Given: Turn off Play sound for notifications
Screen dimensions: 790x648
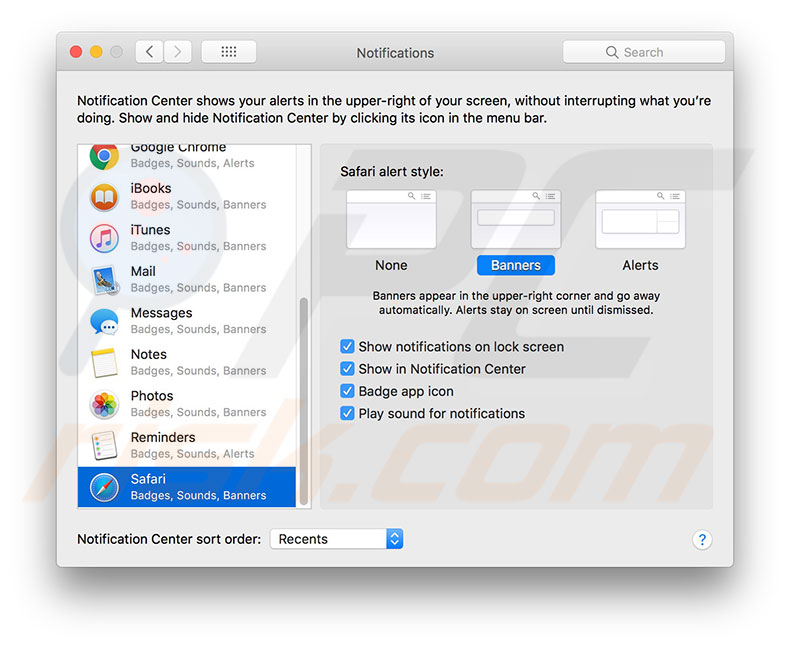Looking at the screenshot, I should [x=347, y=413].
